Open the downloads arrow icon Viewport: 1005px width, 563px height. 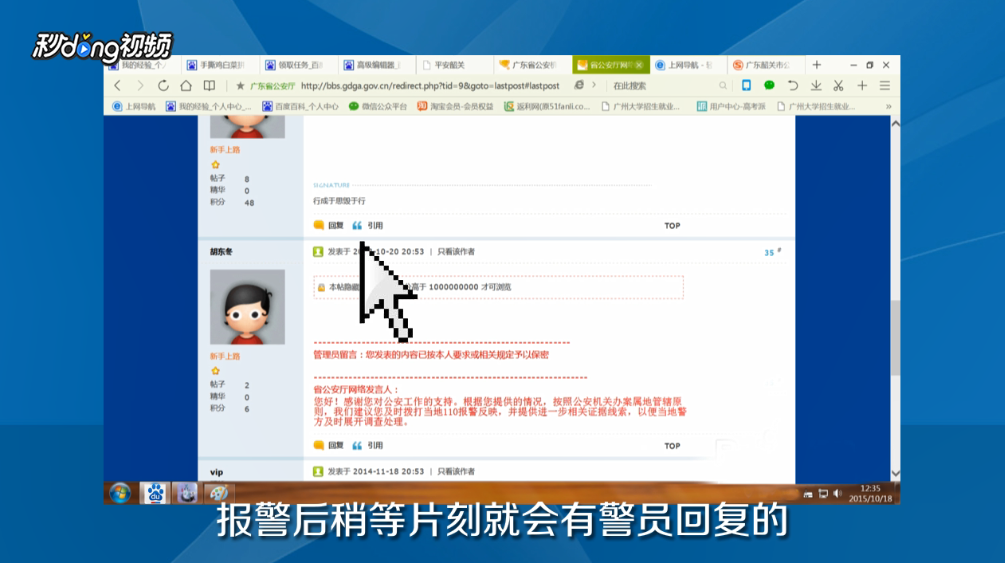pyautogui.click(x=816, y=85)
